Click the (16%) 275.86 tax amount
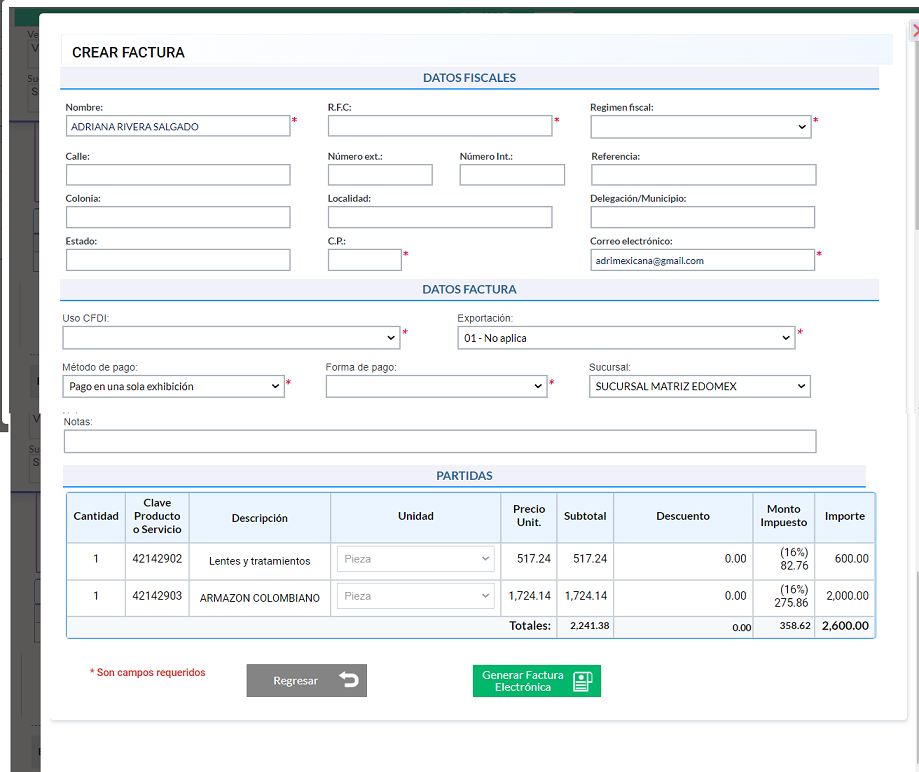 (x=791, y=596)
